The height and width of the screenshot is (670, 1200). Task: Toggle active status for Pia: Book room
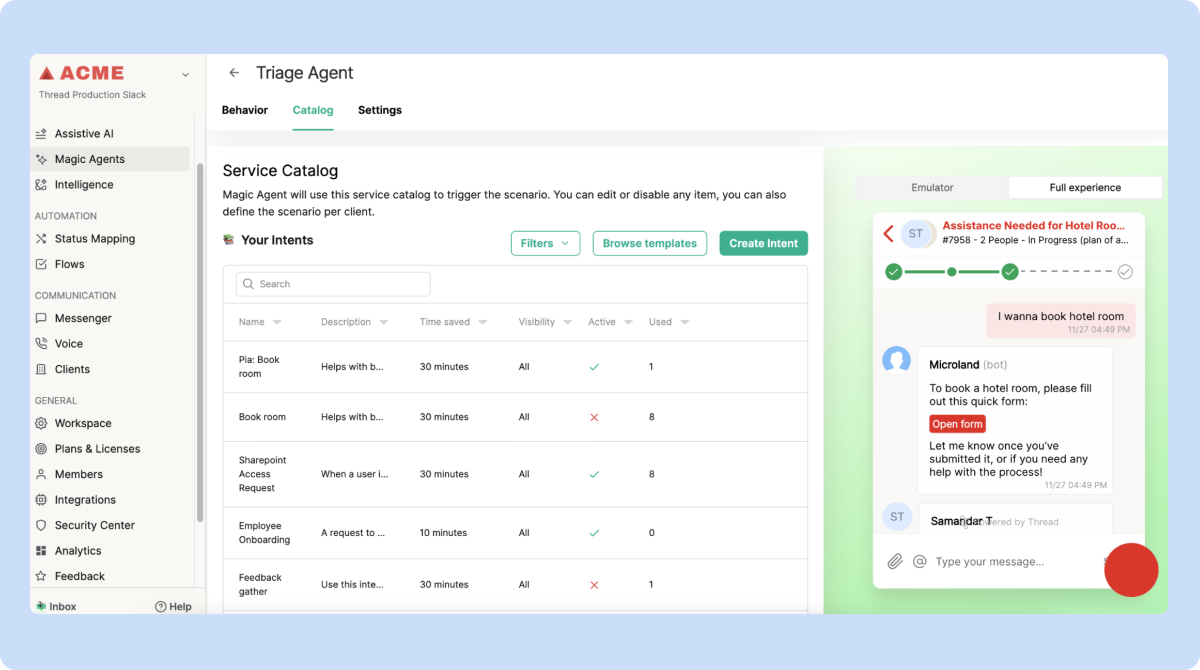click(x=594, y=367)
